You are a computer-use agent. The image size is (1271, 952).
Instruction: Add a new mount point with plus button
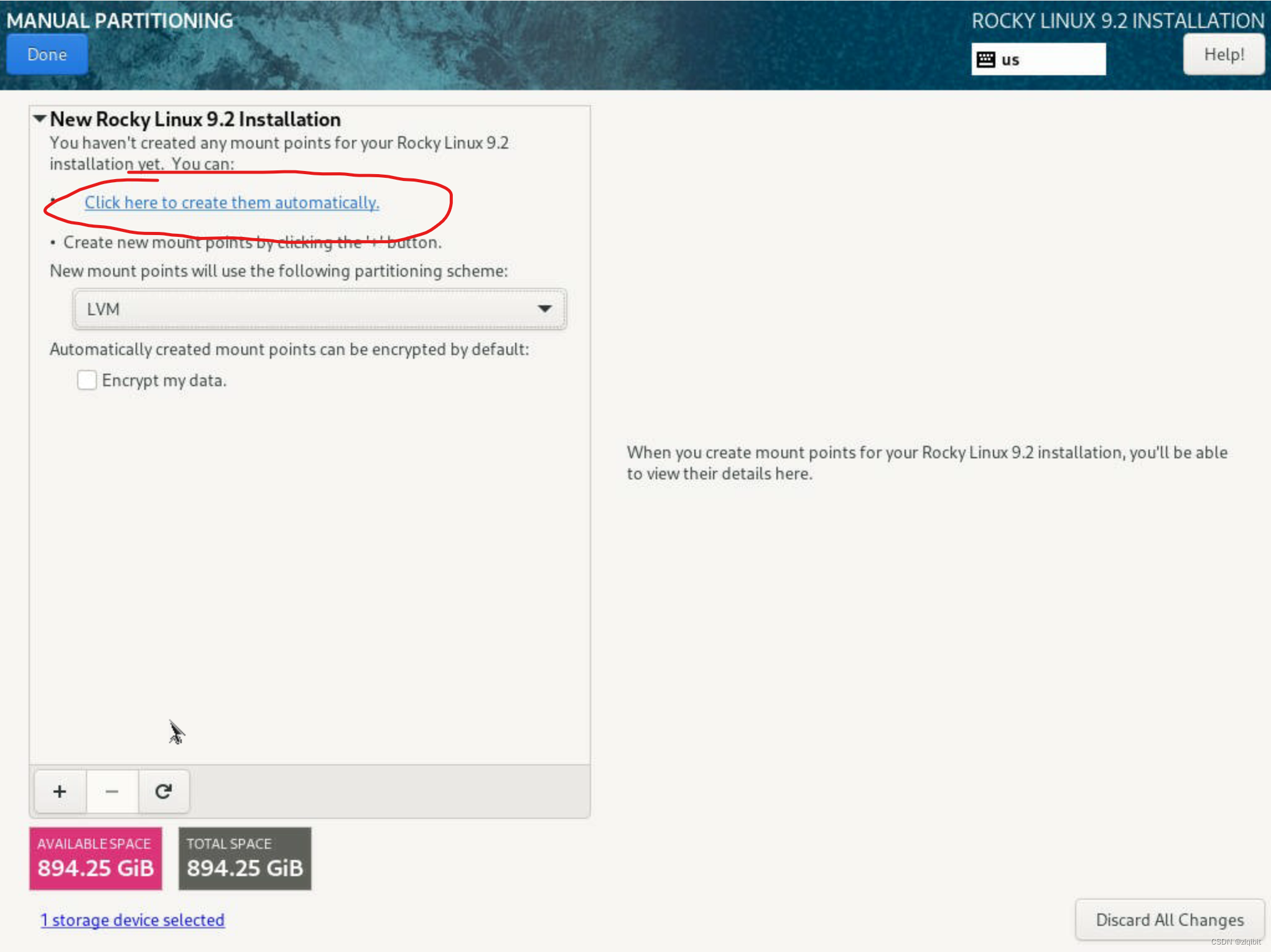point(60,792)
